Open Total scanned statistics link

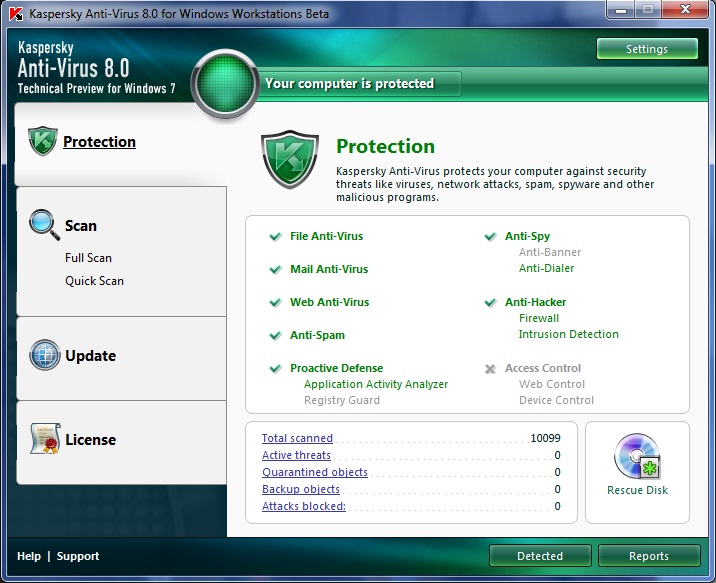coord(297,438)
